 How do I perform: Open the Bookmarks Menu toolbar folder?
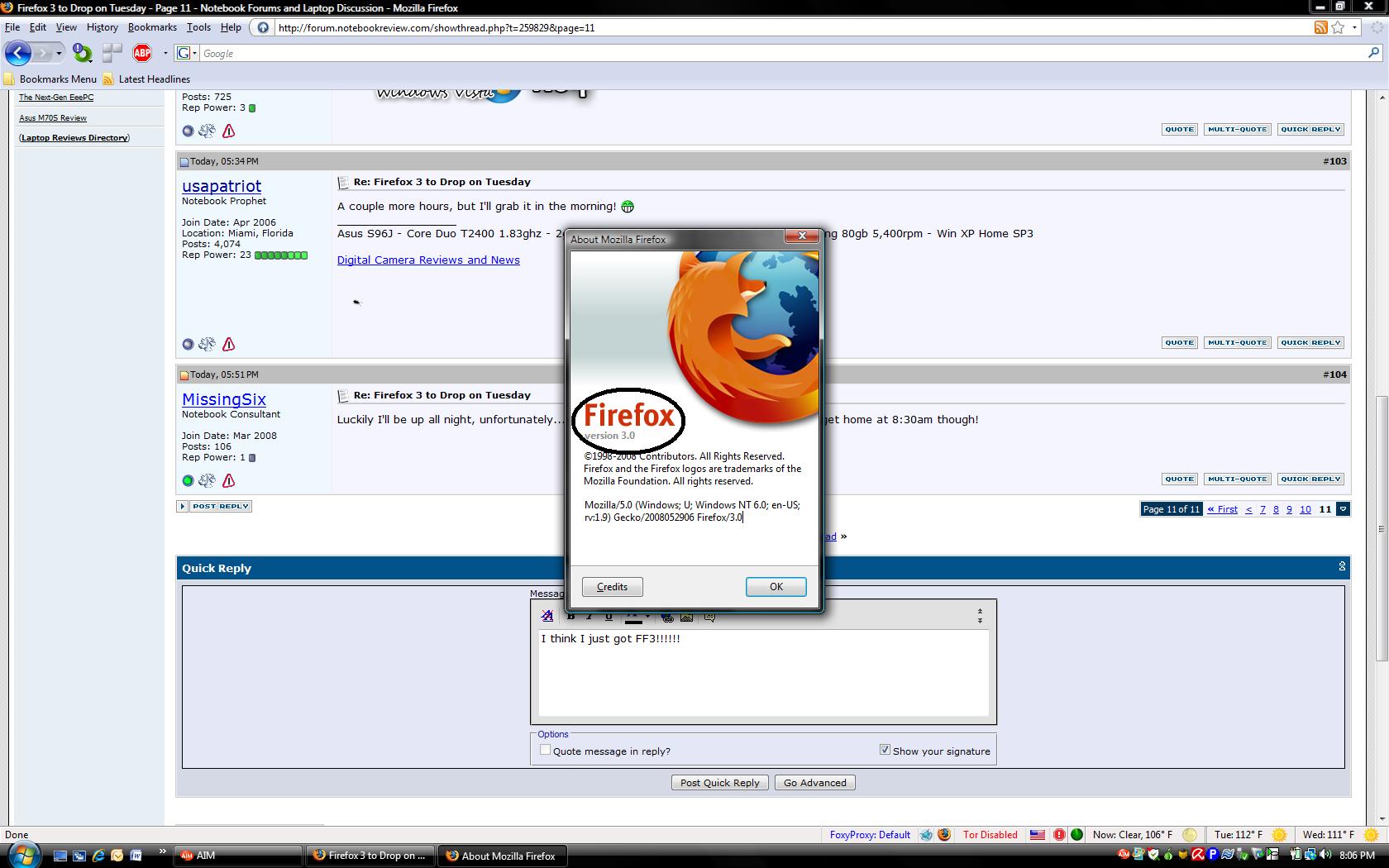50,79
